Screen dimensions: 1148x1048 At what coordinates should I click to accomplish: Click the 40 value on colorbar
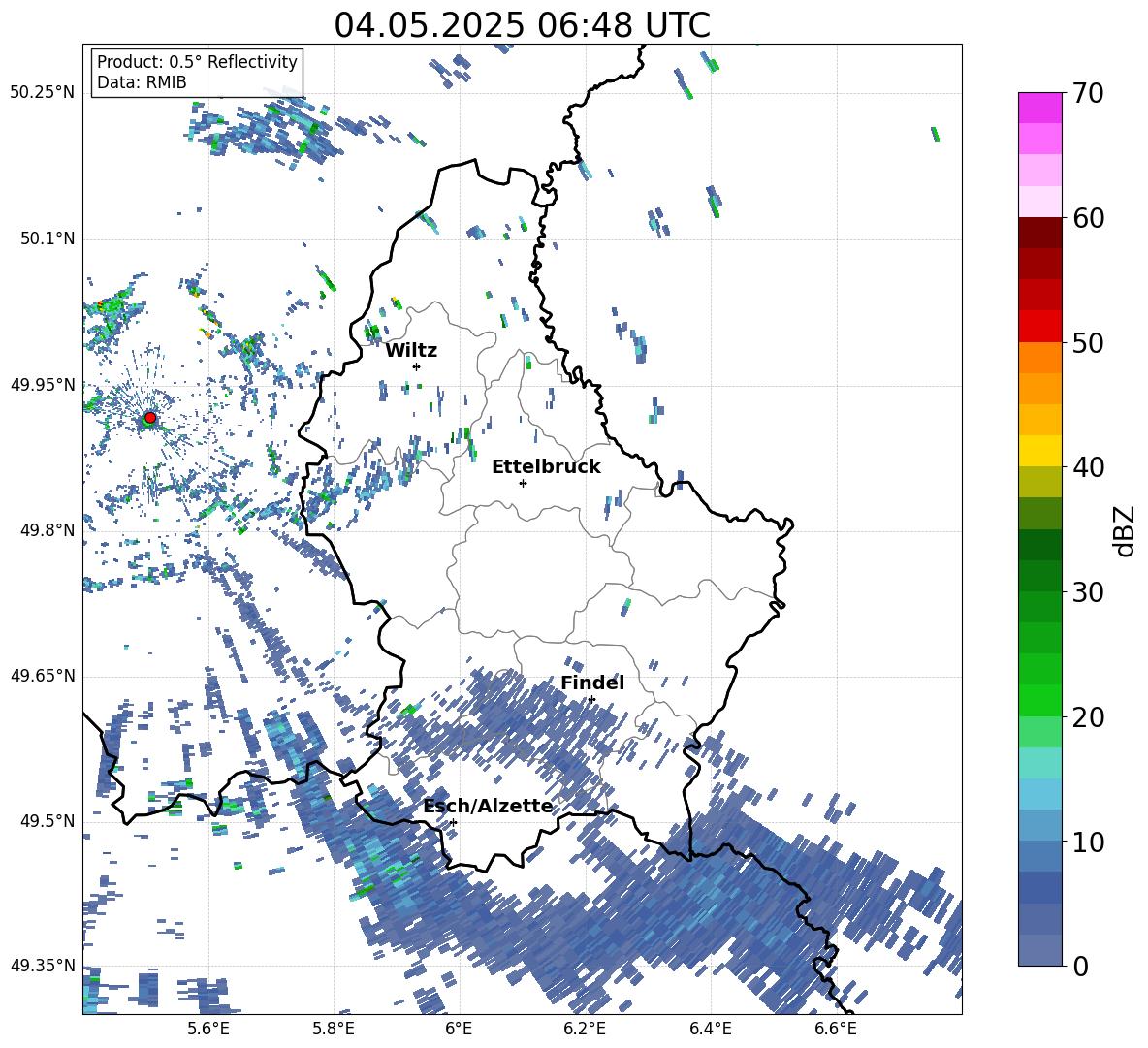(1088, 467)
